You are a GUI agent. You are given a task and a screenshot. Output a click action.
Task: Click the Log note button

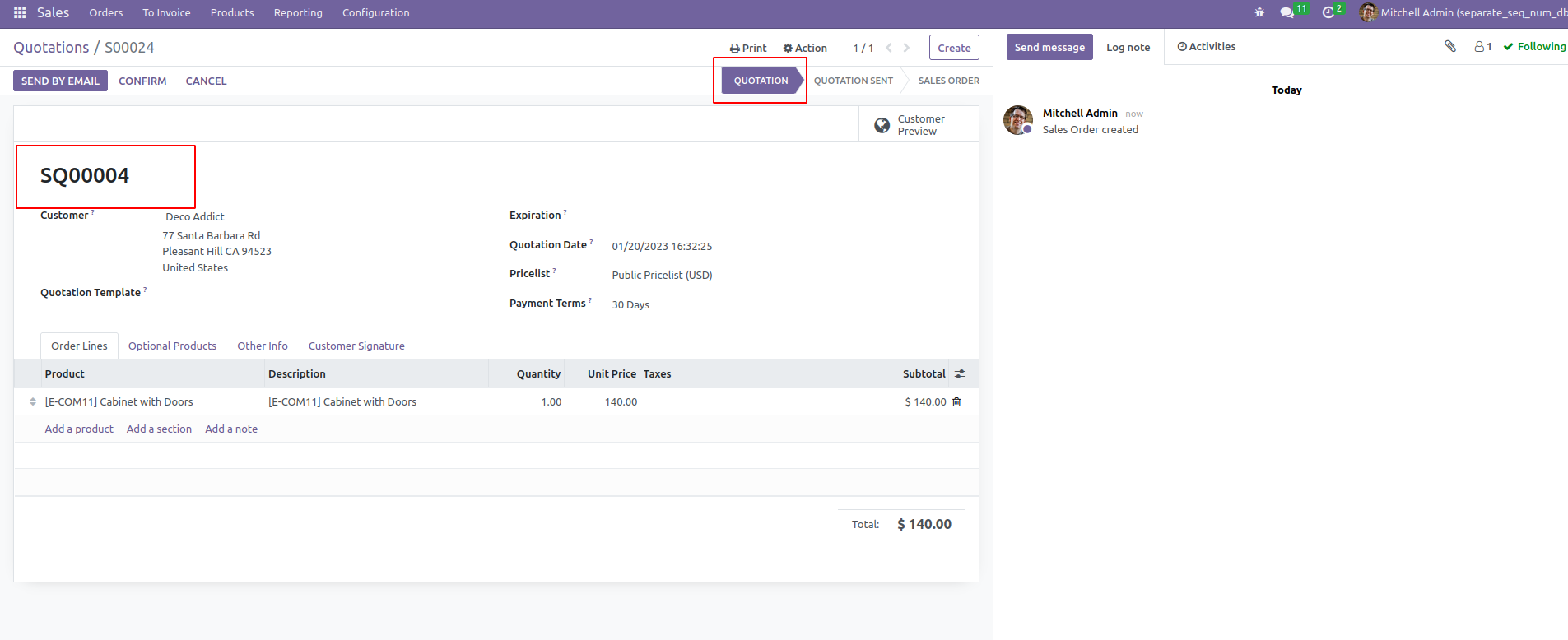pyautogui.click(x=1128, y=47)
